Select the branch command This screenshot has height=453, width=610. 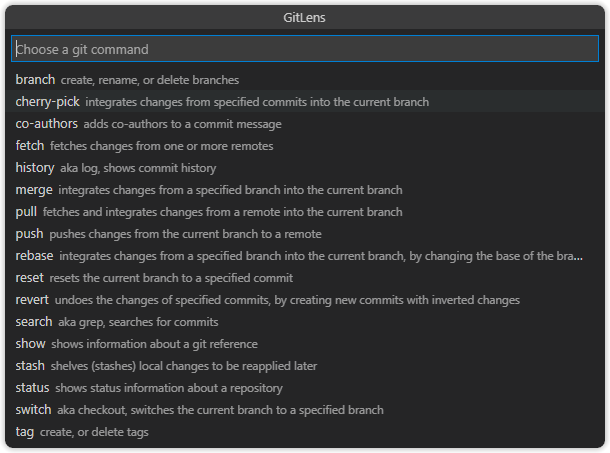click(x=305, y=79)
